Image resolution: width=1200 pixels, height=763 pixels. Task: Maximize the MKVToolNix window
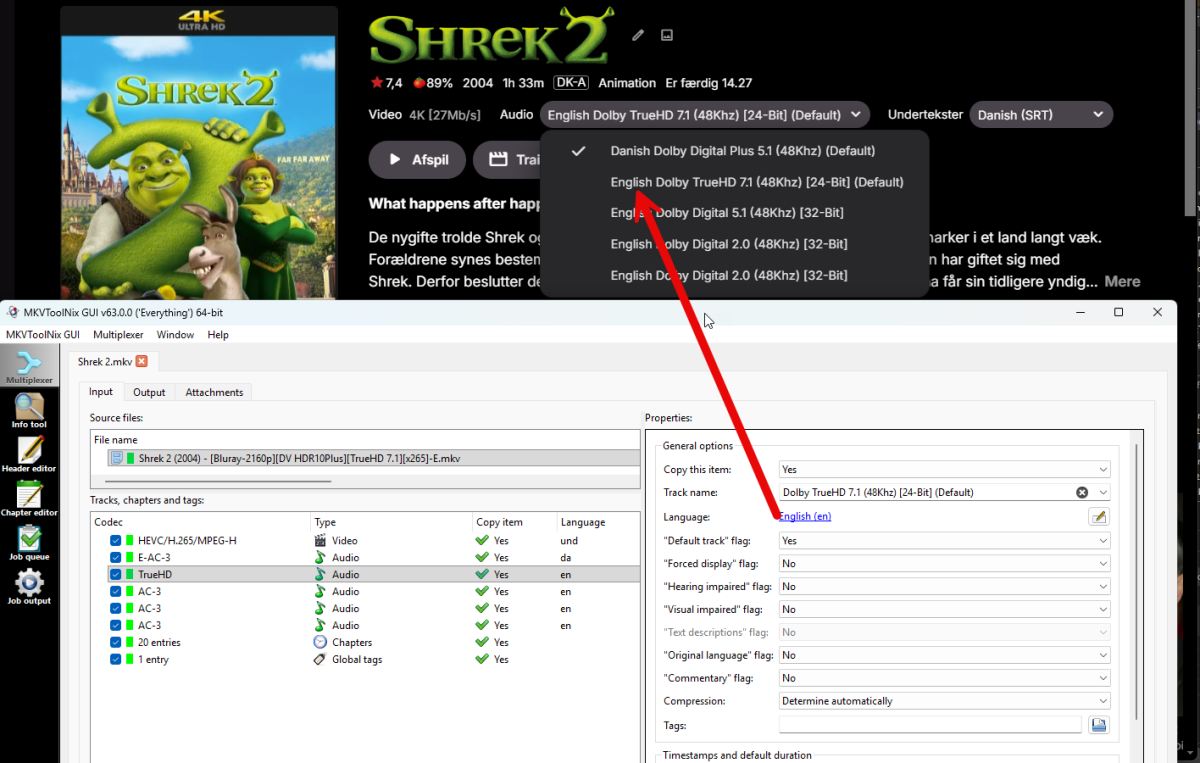[x=1118, y=313]
